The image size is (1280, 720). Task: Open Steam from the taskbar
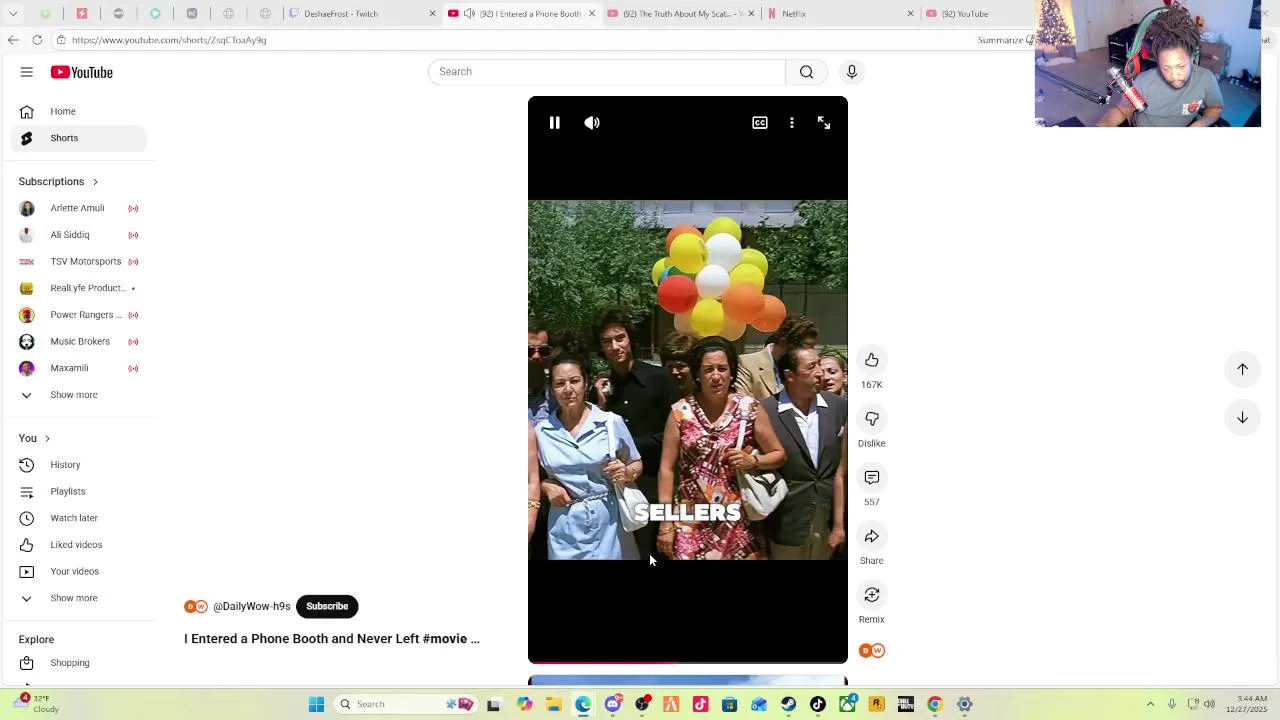789,704
